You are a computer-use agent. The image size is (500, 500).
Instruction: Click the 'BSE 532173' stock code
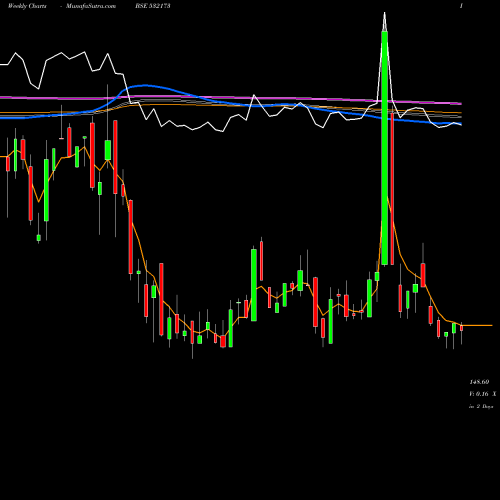pos(153,6)
